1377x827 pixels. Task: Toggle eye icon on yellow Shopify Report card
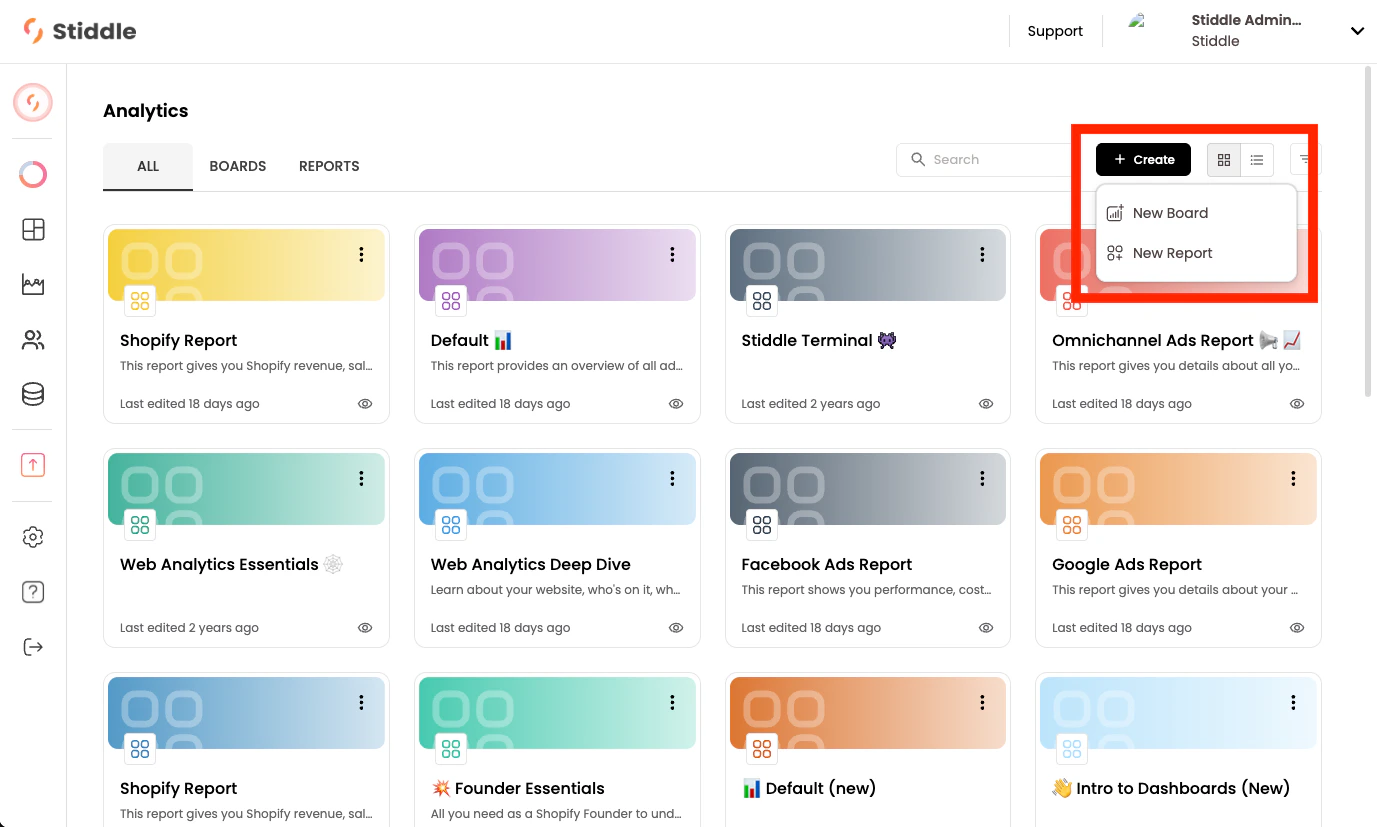(365, 404)
